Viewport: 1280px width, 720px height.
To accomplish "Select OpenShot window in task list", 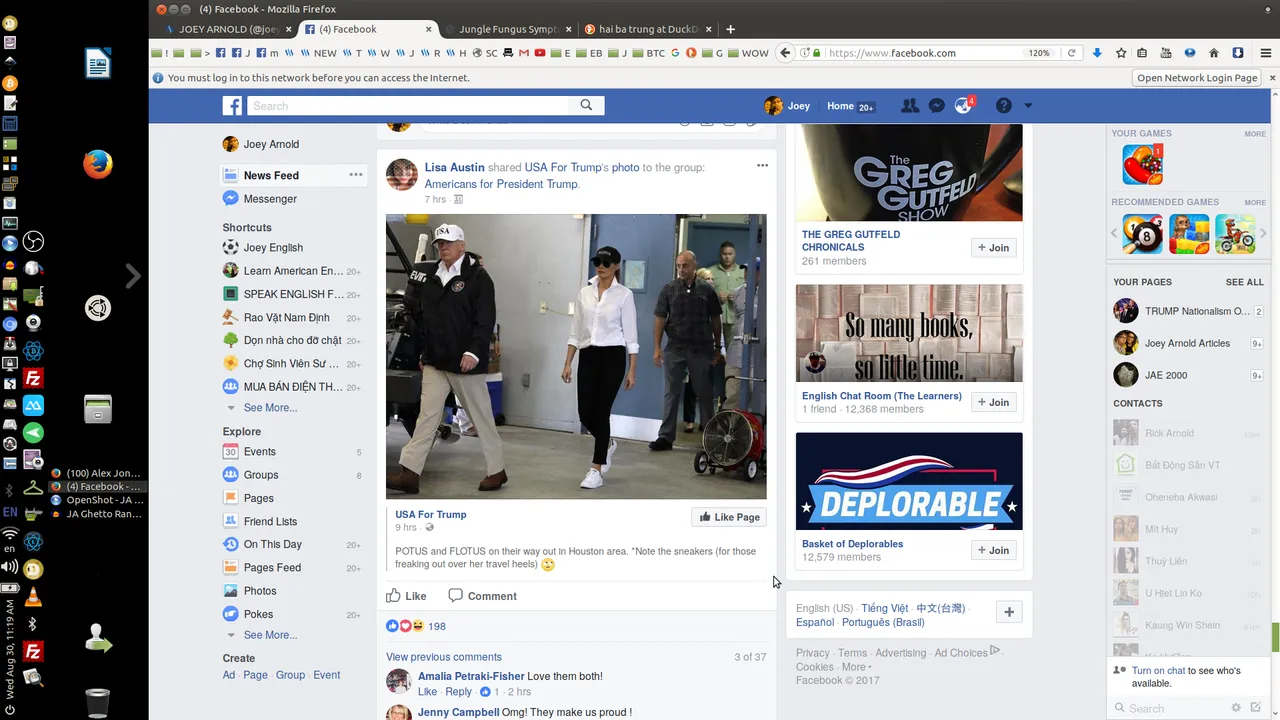I will (97, 500).
